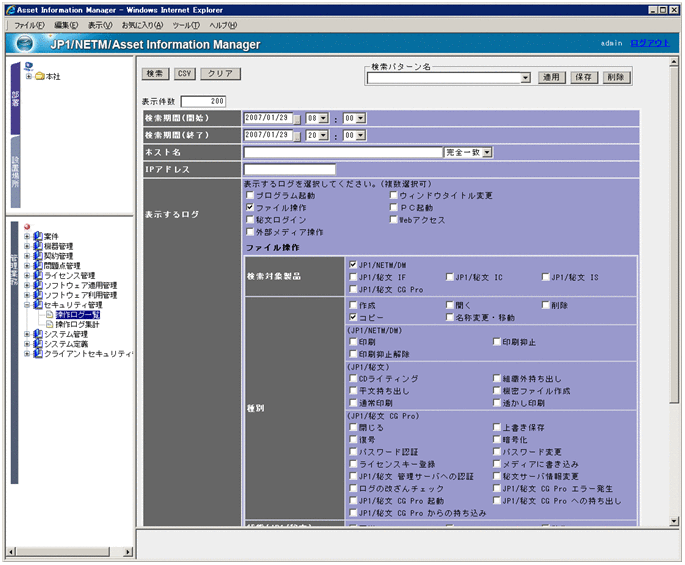Click the 本社 folder icon
This screenshot has width=685, height=565.
coord(40,76)
